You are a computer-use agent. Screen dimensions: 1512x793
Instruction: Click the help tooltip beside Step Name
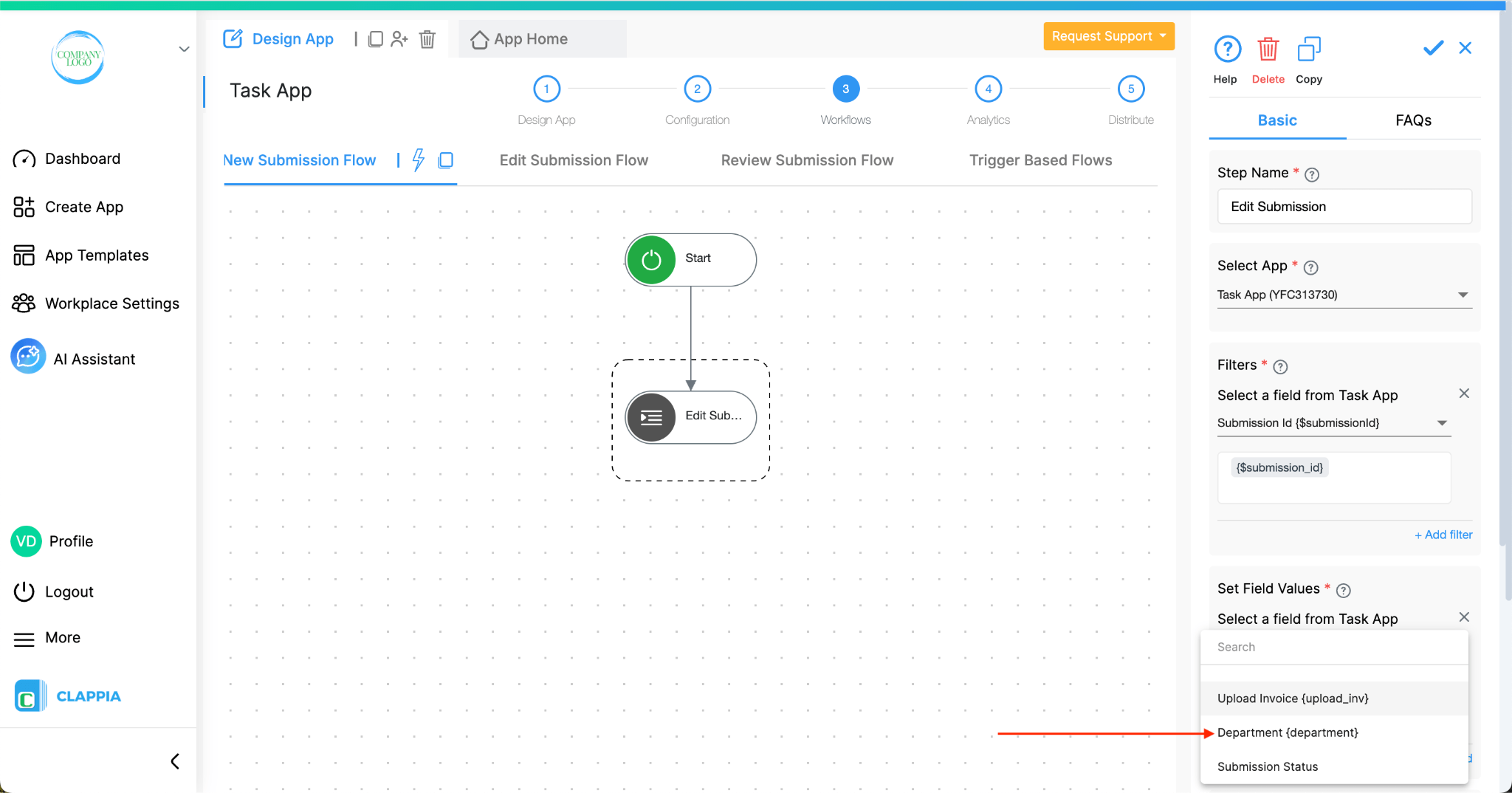click(x=1313, y=174)
